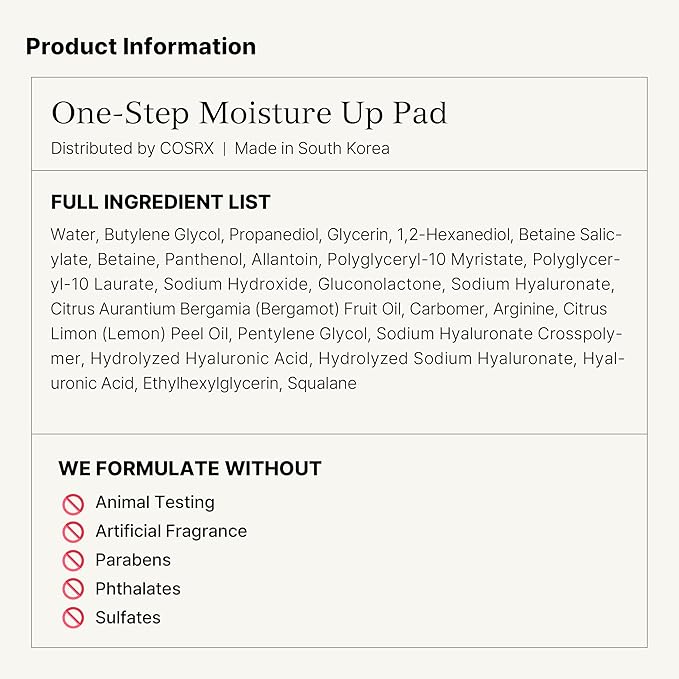Click the Animal Testing label

click(x=154, y=503)
